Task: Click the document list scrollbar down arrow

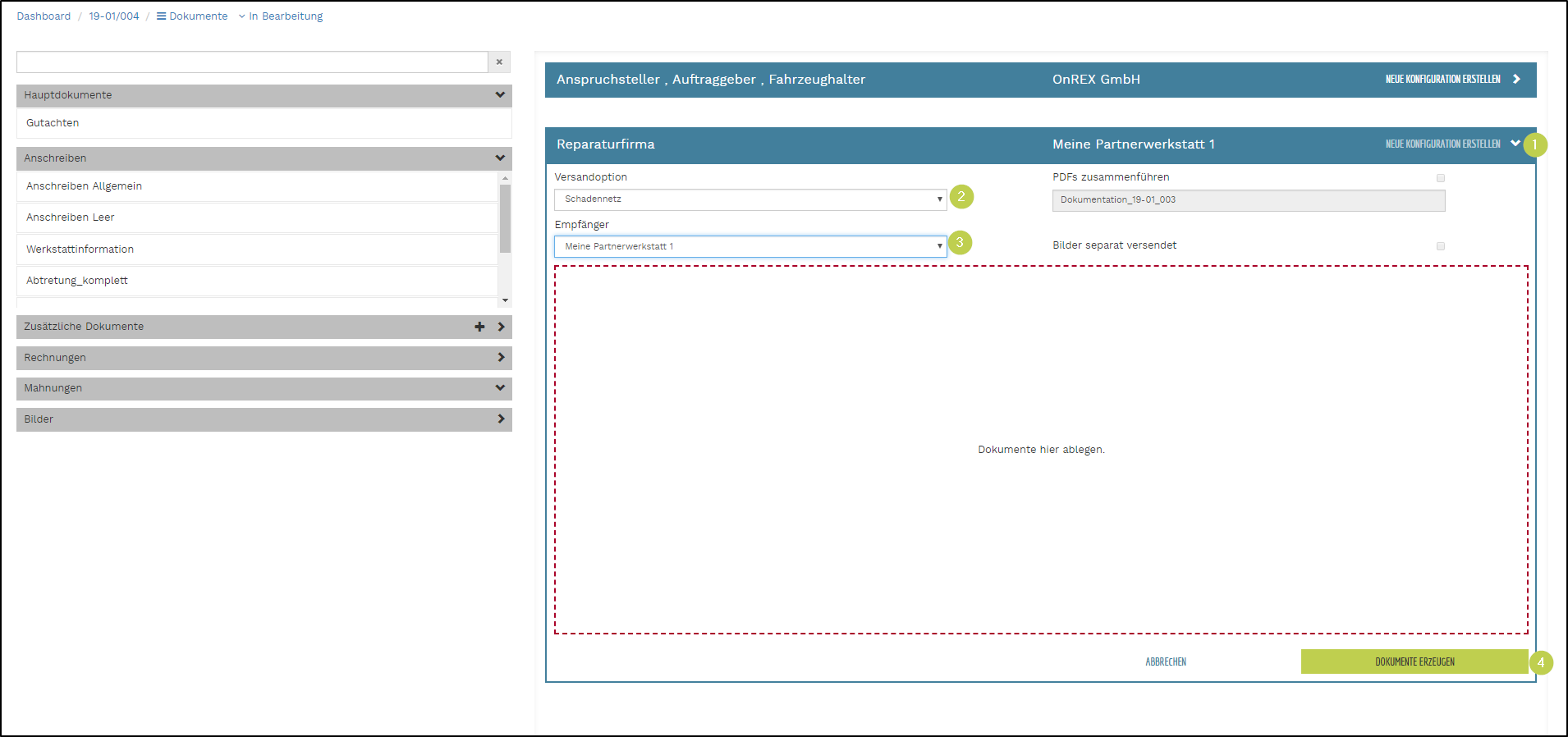Action: (505, 301)
